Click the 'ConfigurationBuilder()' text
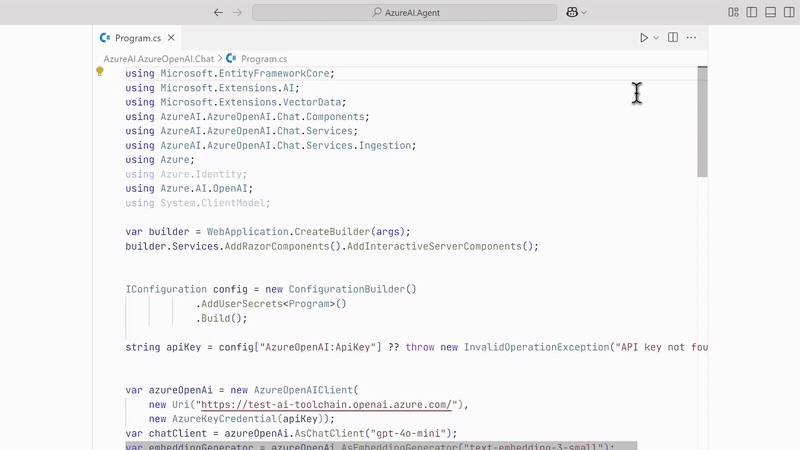The width and height of the screenshot is (800, 450). (353, 289)
